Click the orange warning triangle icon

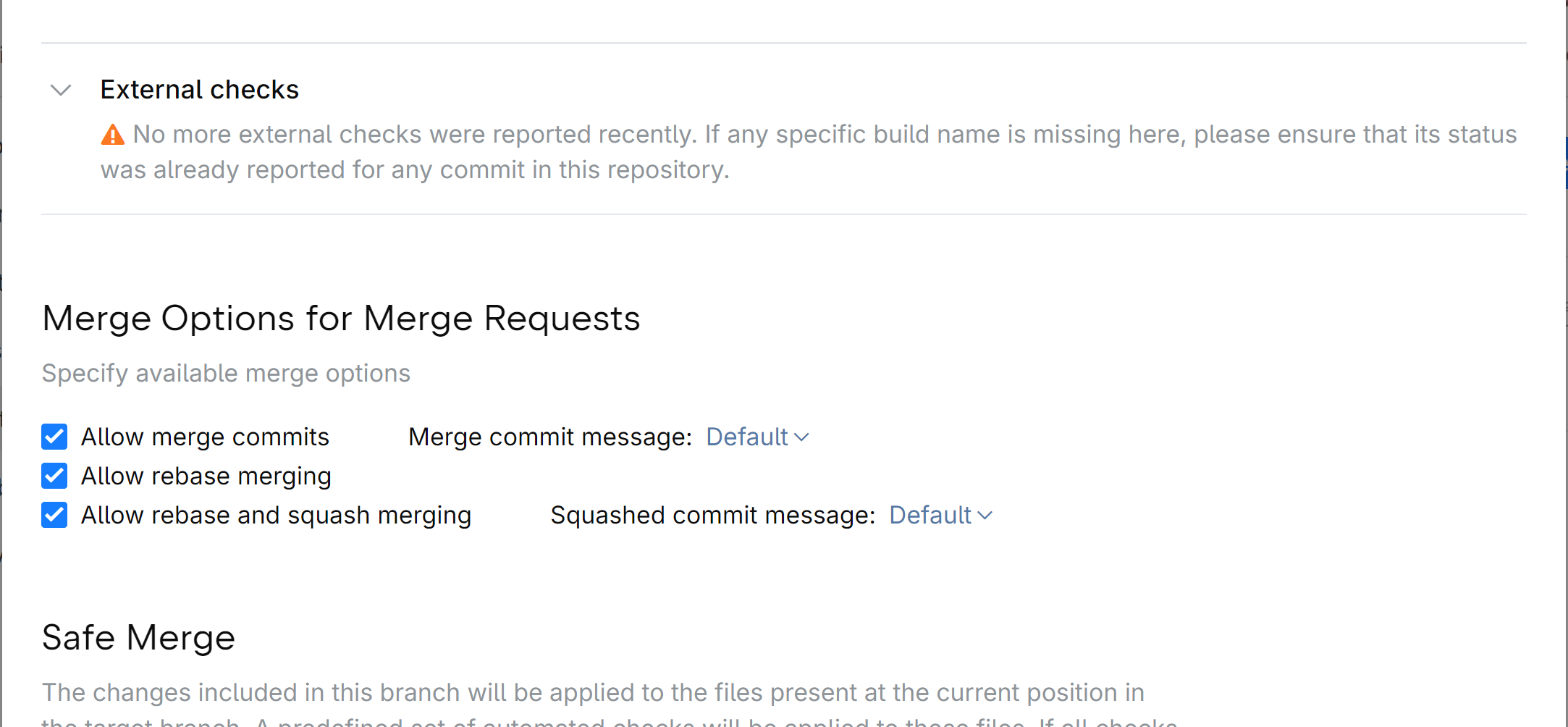[x=112, y=135]
